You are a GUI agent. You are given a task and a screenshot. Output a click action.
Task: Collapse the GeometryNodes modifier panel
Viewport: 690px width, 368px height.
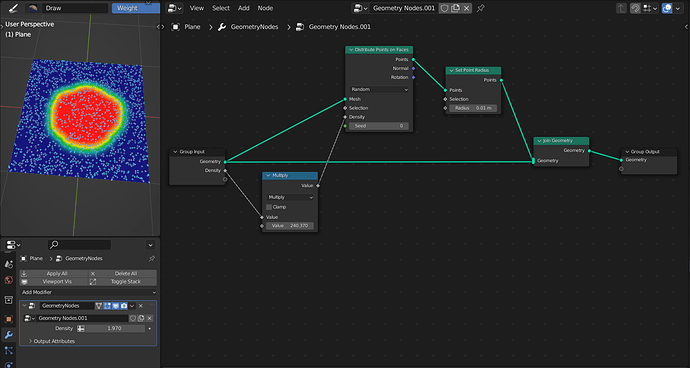coord(25,305)
